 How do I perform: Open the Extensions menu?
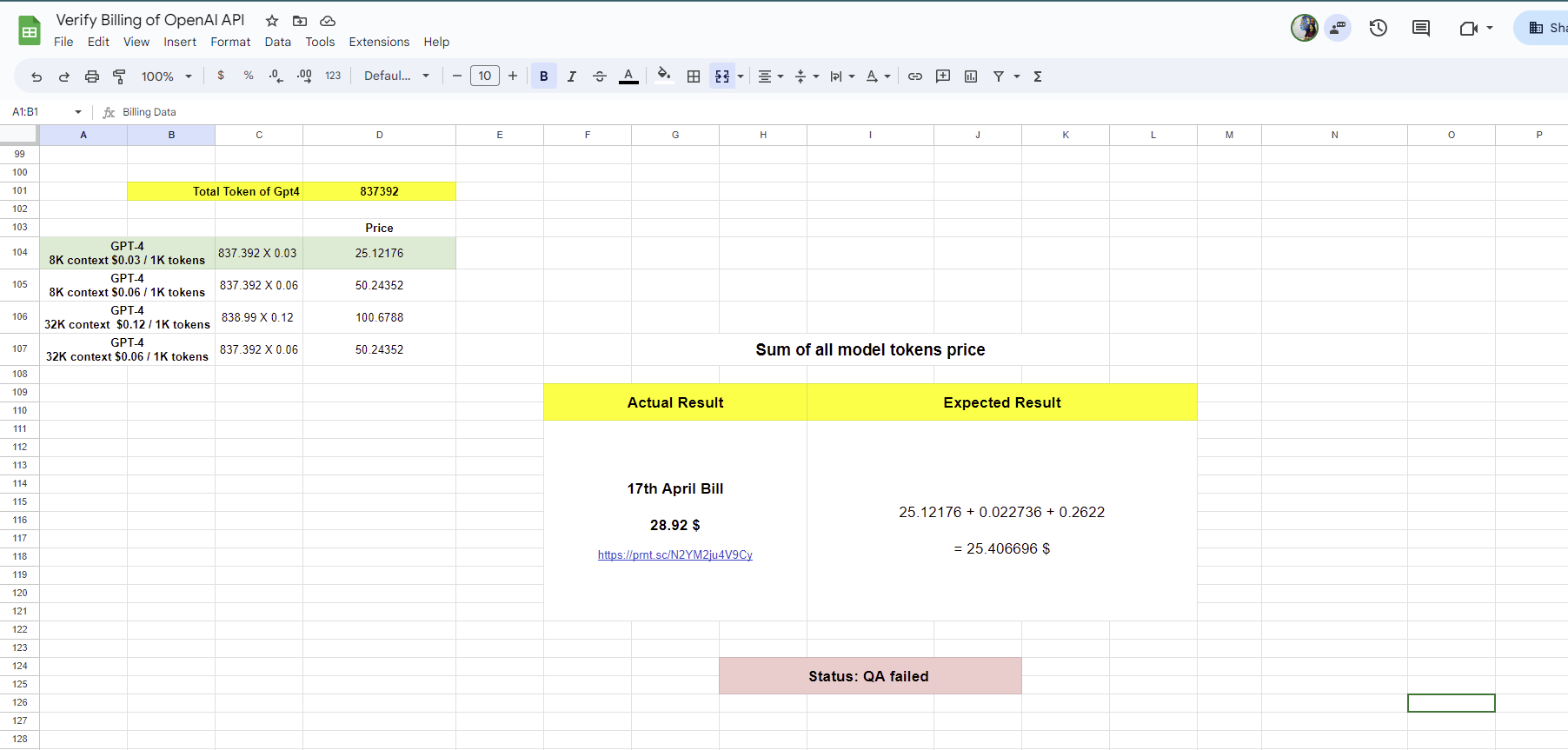coord(379,42)
